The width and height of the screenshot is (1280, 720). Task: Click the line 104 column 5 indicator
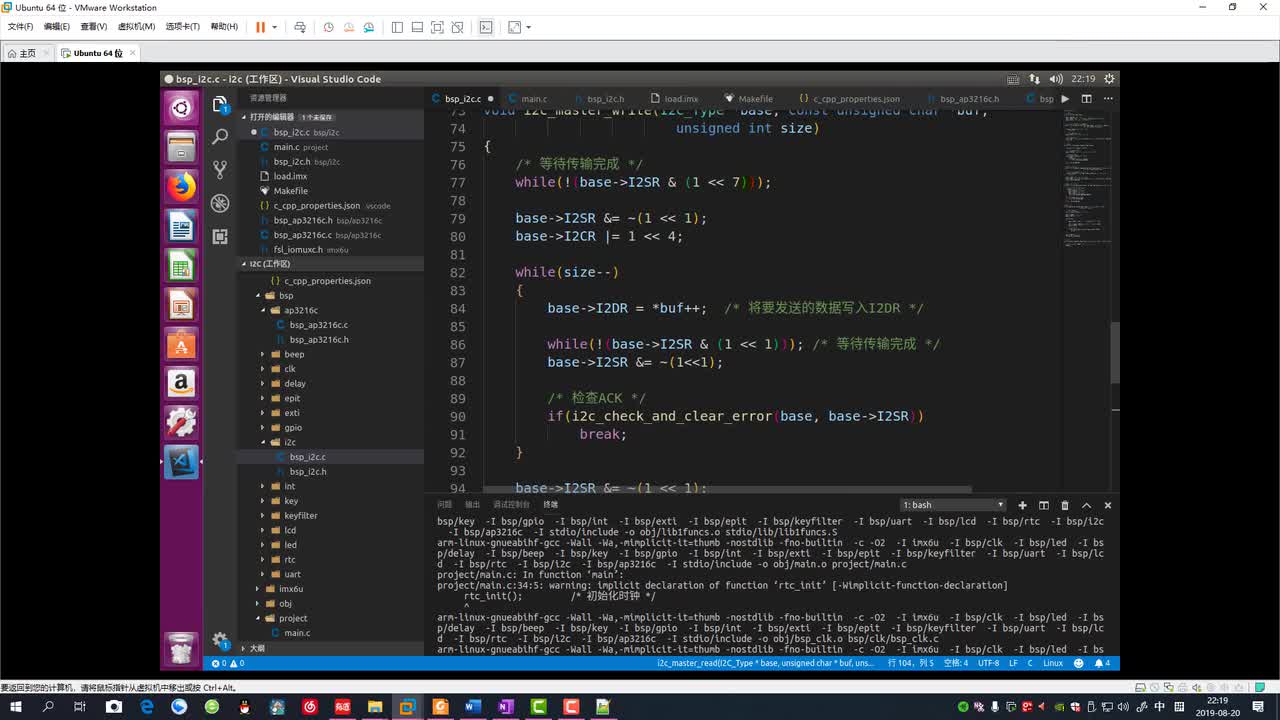[912, 663]
